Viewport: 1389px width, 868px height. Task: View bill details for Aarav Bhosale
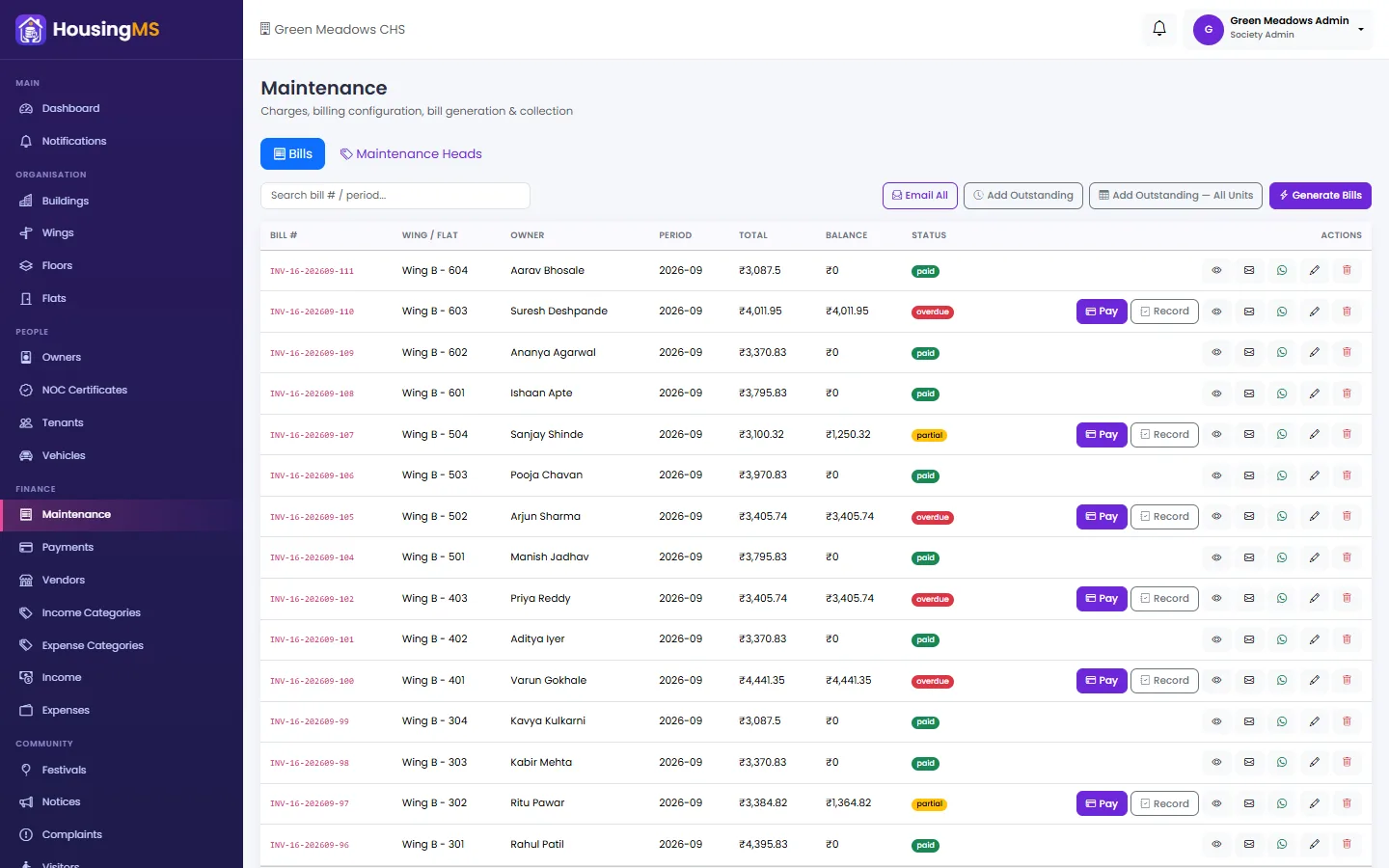pos(1216,271)
